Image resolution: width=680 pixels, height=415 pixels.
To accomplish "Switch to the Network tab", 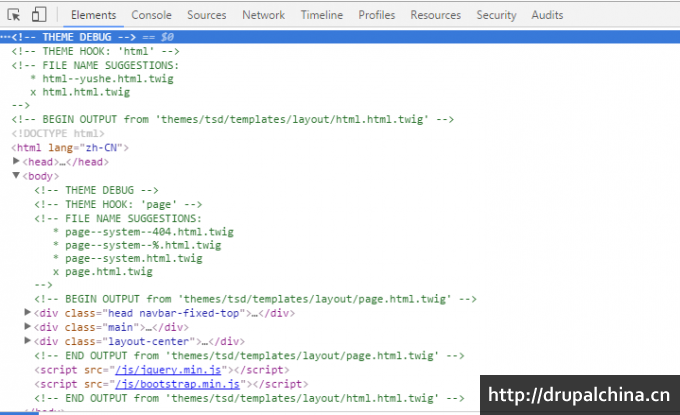I will [x=263, y=15].
